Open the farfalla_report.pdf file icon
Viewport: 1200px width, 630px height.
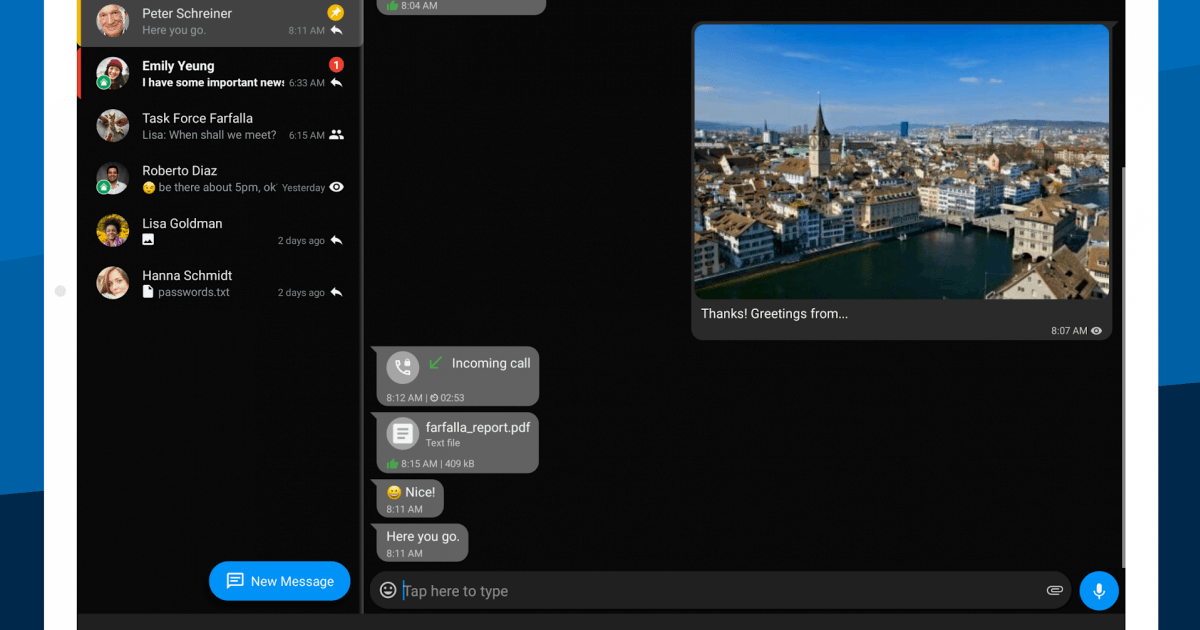click(x=403, y=433)
